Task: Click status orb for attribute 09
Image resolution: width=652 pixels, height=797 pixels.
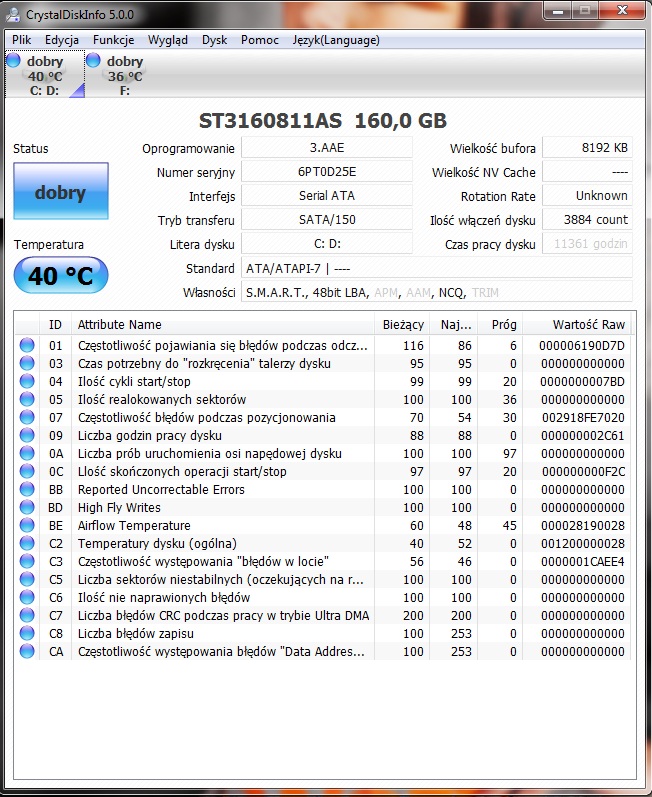Action: (x=27, y=435)
